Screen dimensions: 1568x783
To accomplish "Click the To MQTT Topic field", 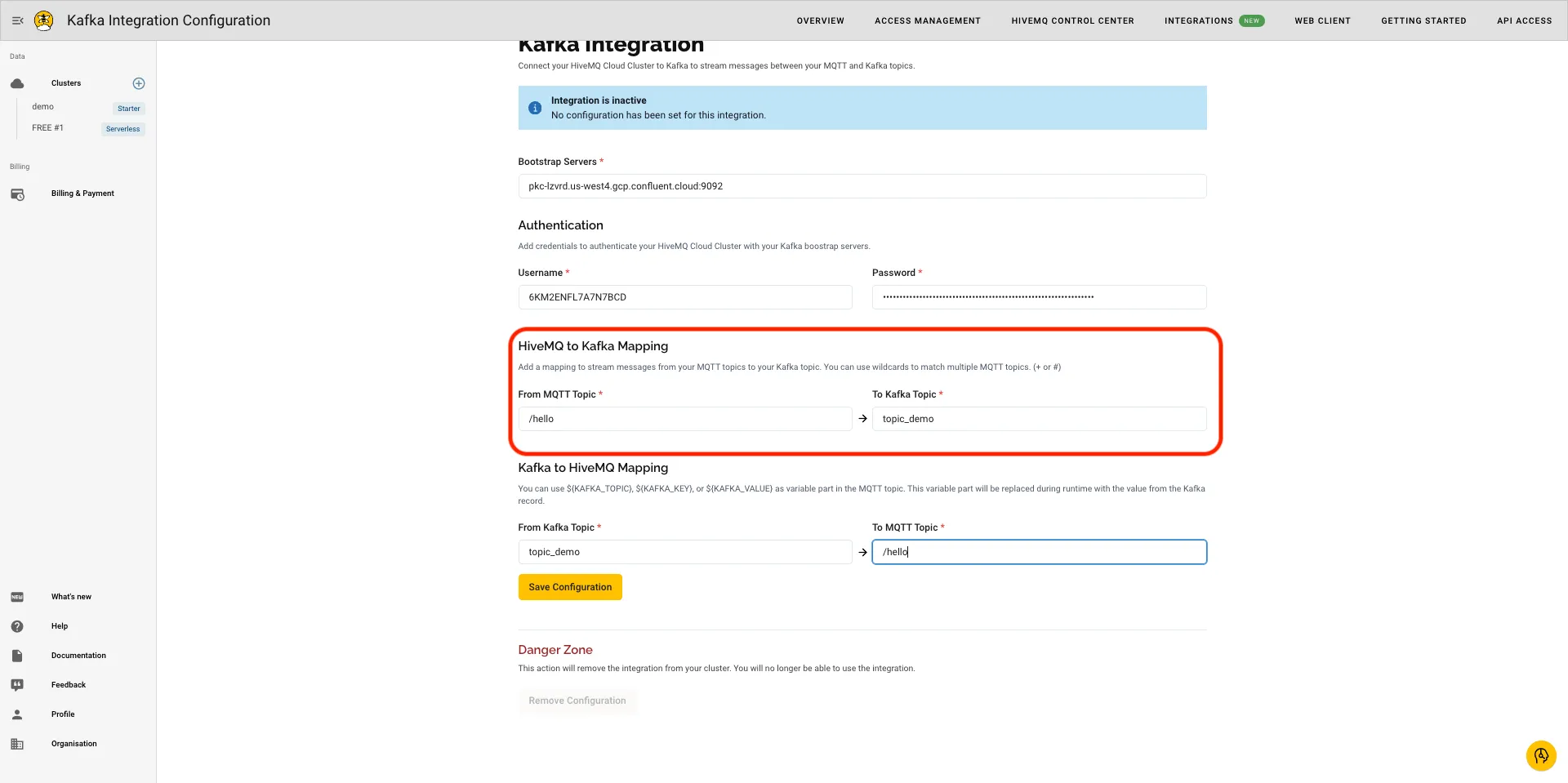I will pyautogui.click(x=1040, y=552).
